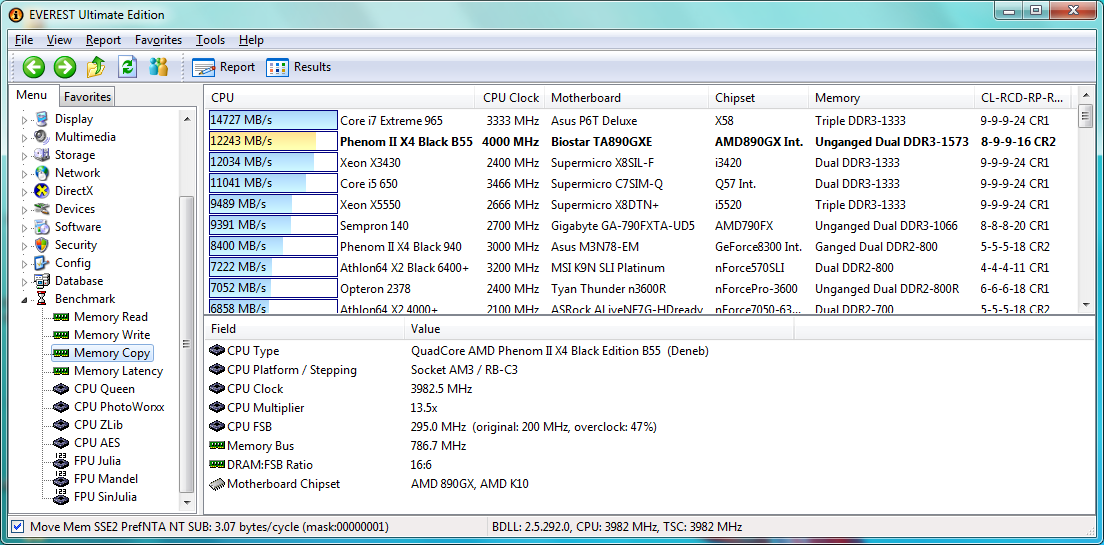Viewport: 1104px width, 545px height.
Task: Open the Report menu
Action: click(x=104, y=40)
